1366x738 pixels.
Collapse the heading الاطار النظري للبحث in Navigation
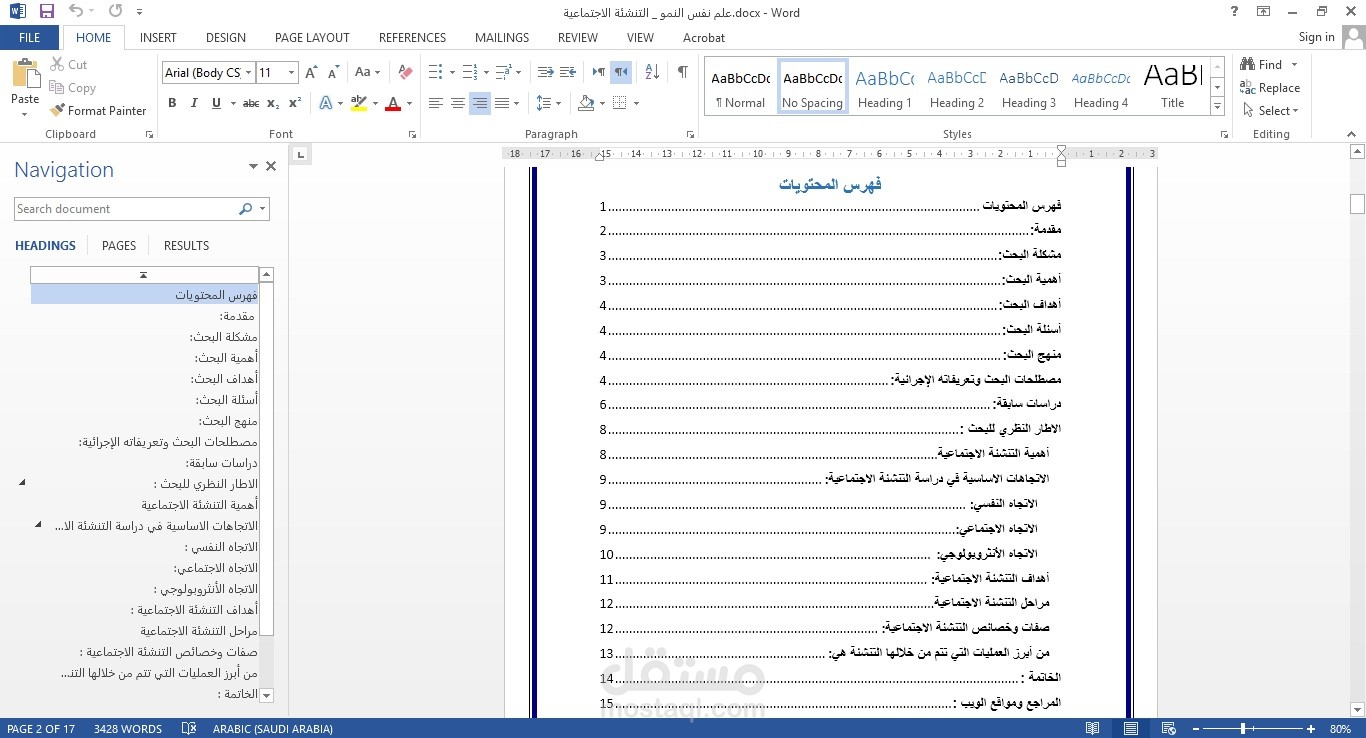tap(22, 482)
